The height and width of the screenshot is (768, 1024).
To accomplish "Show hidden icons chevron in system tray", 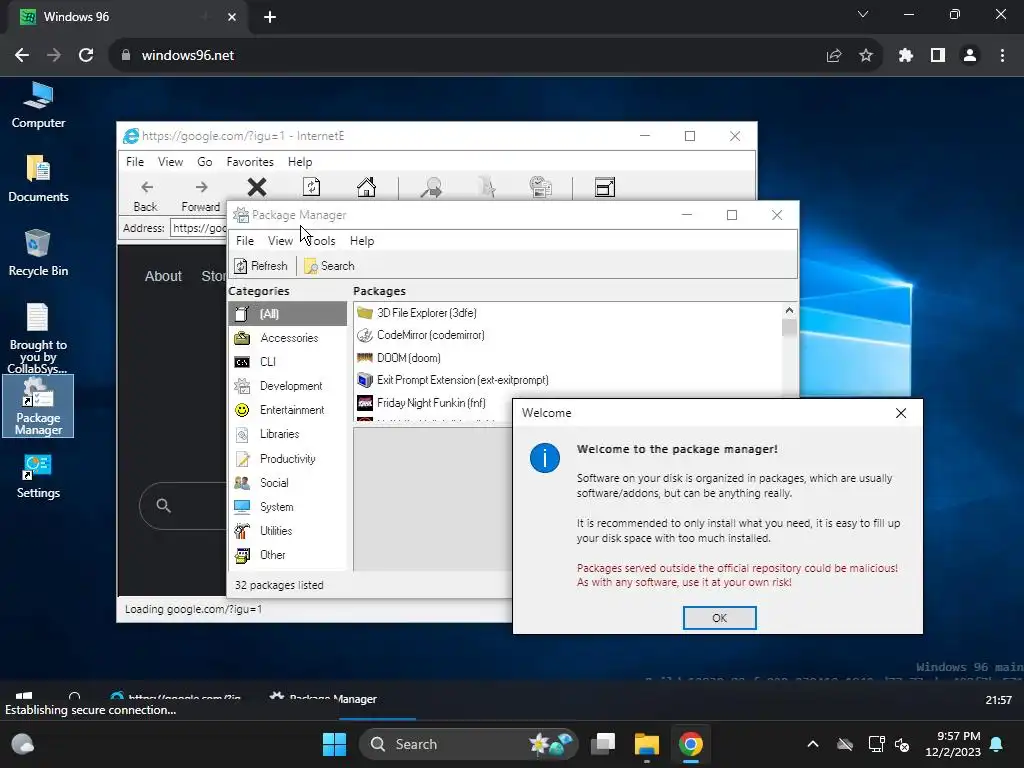I will (x=813, y=744).
